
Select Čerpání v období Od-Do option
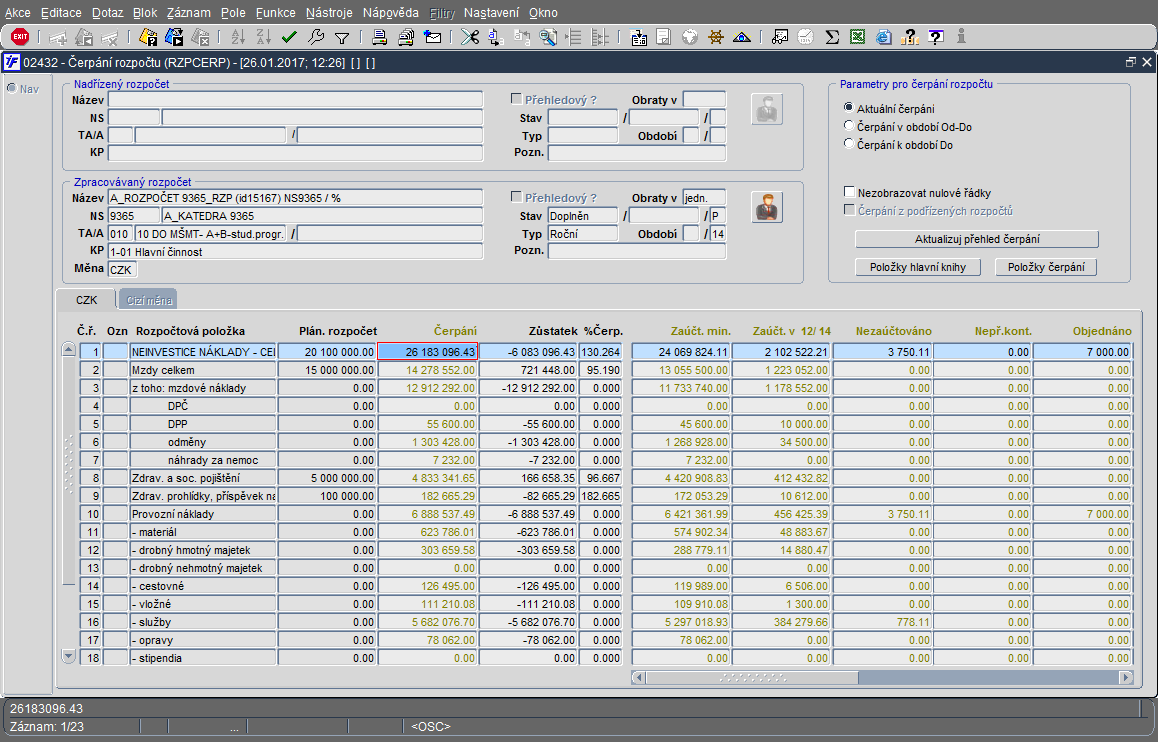(x=849, y=126)
